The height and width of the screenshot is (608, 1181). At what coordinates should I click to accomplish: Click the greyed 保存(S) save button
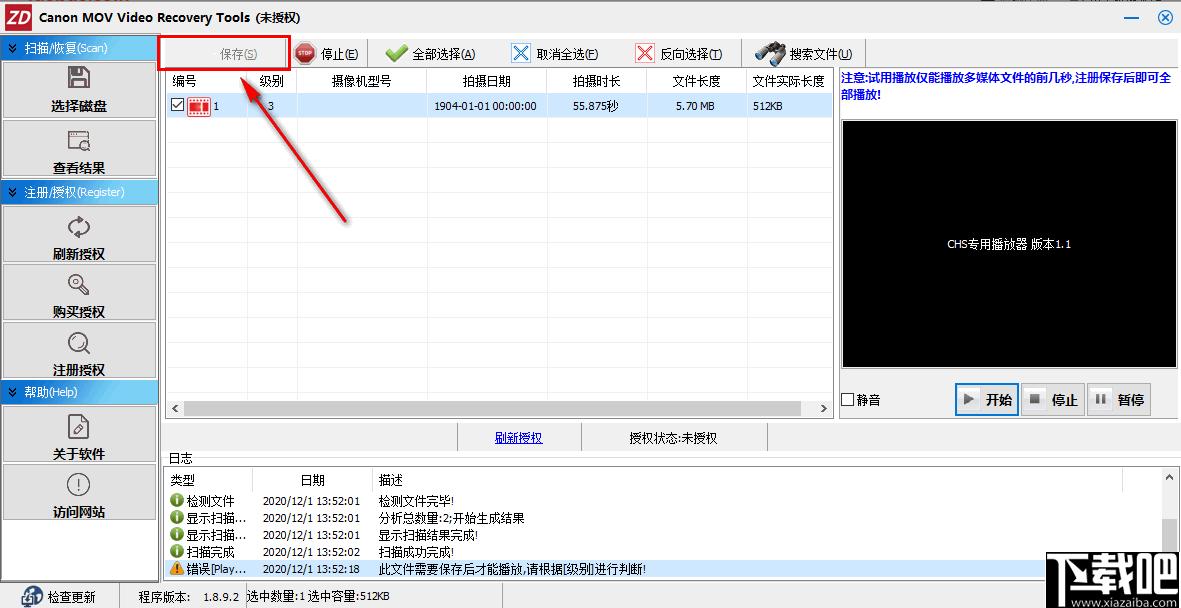point(224,53)
